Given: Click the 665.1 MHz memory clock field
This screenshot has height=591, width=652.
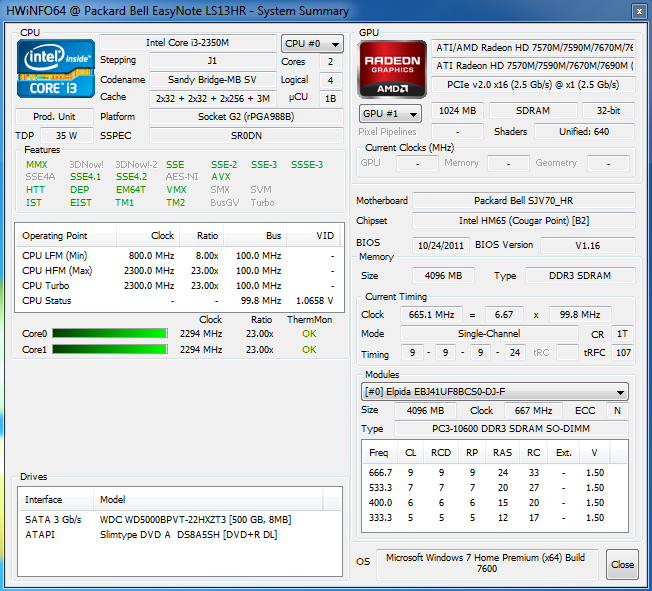Looking at the screenshot, I should click(x=431, y=314).
